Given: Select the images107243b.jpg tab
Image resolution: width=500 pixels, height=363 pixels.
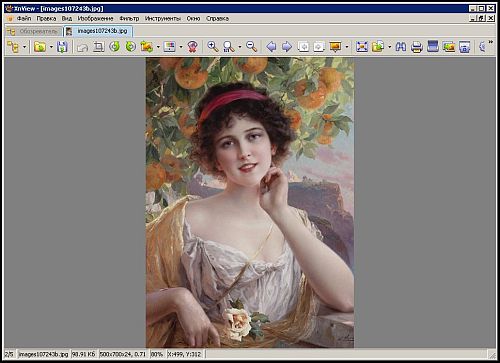Looking at the screenshot, I should [x=98, y=31].
